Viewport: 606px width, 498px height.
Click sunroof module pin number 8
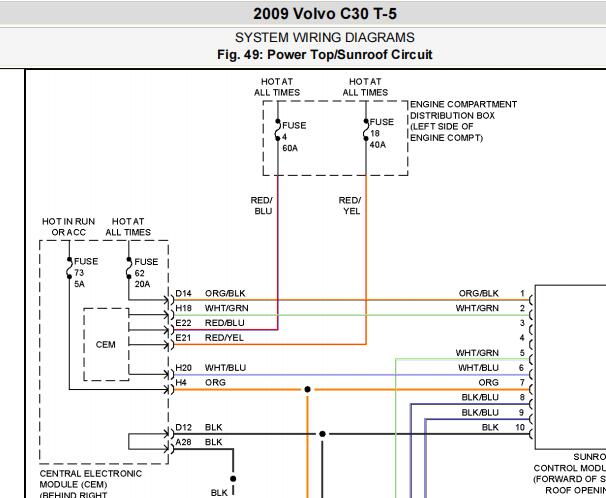click(522, 397)
